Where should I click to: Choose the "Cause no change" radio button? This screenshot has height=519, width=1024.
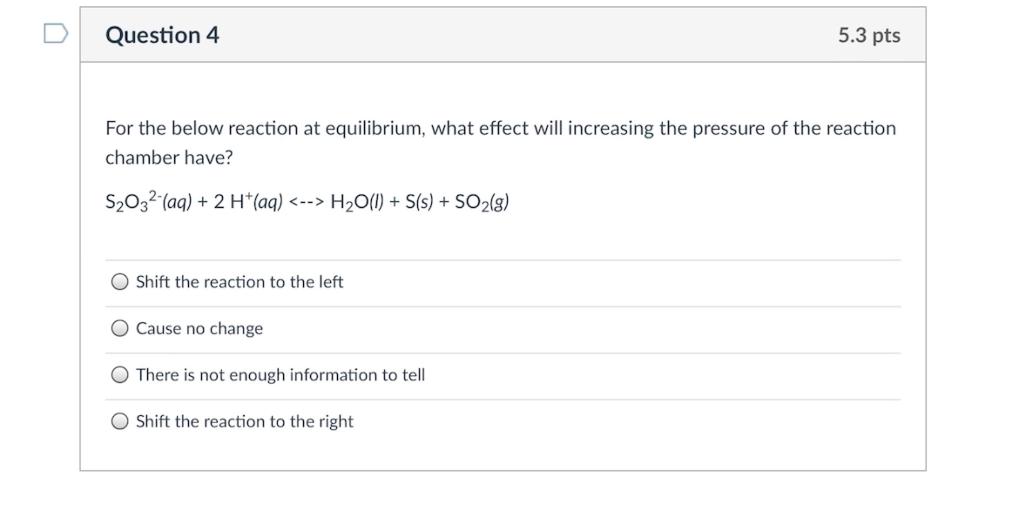pyautogui.click(x=120, y=329)
